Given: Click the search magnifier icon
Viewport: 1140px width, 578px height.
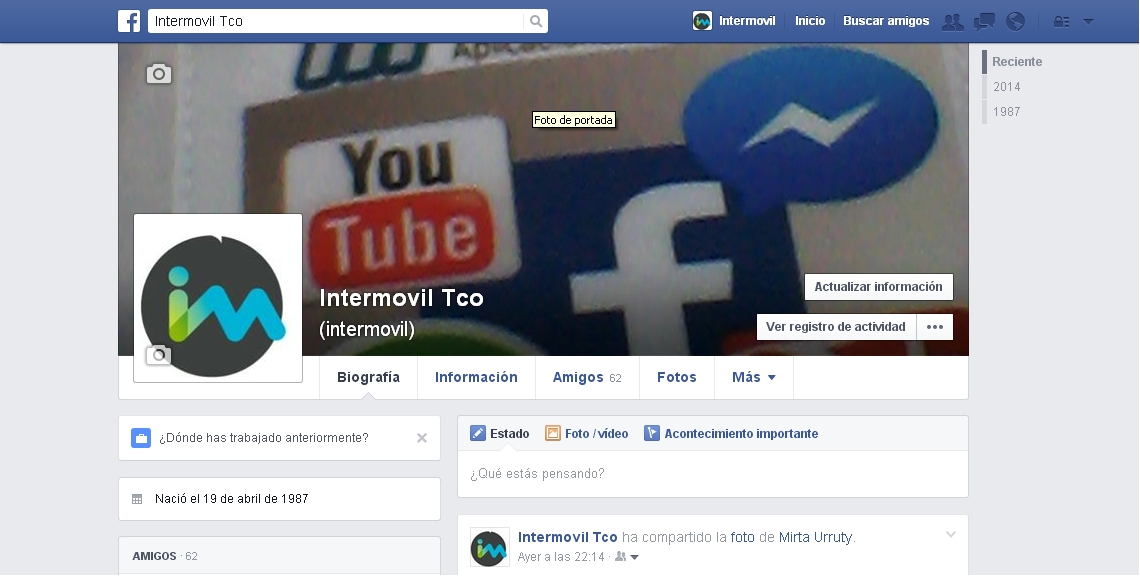Looking at the screenshot, I should coord(536,21).
